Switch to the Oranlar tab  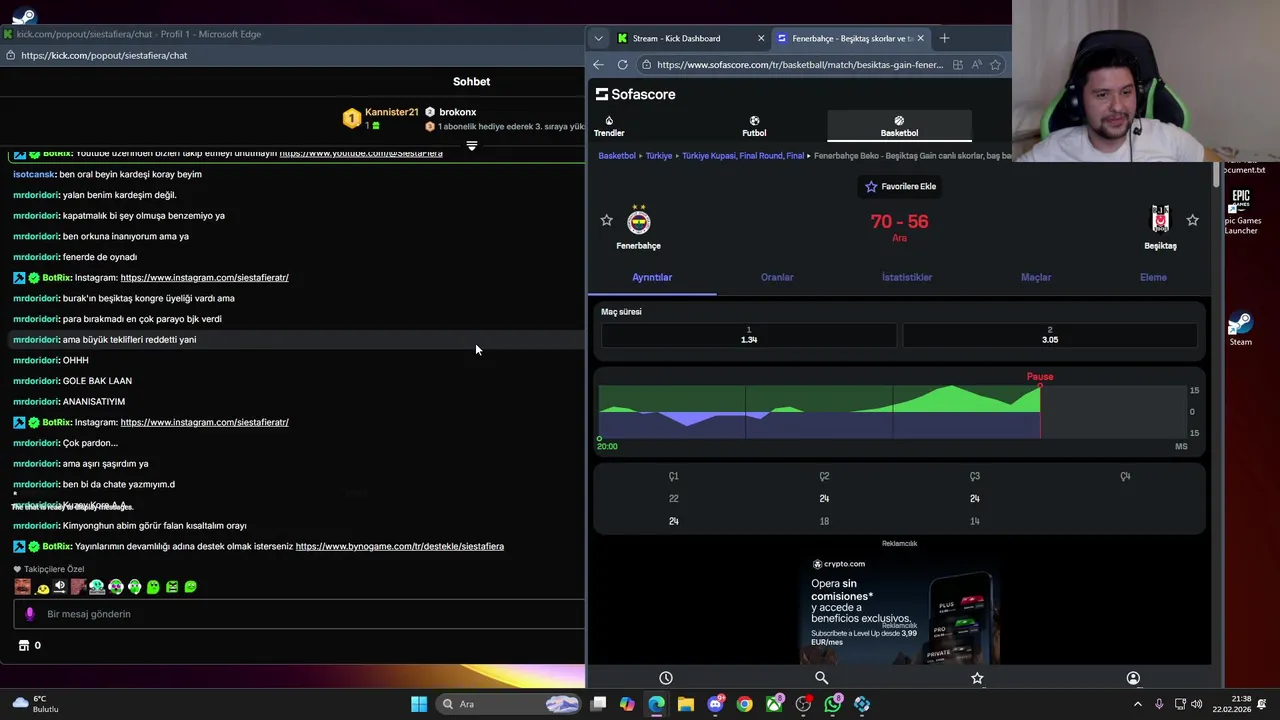point(777,277)
